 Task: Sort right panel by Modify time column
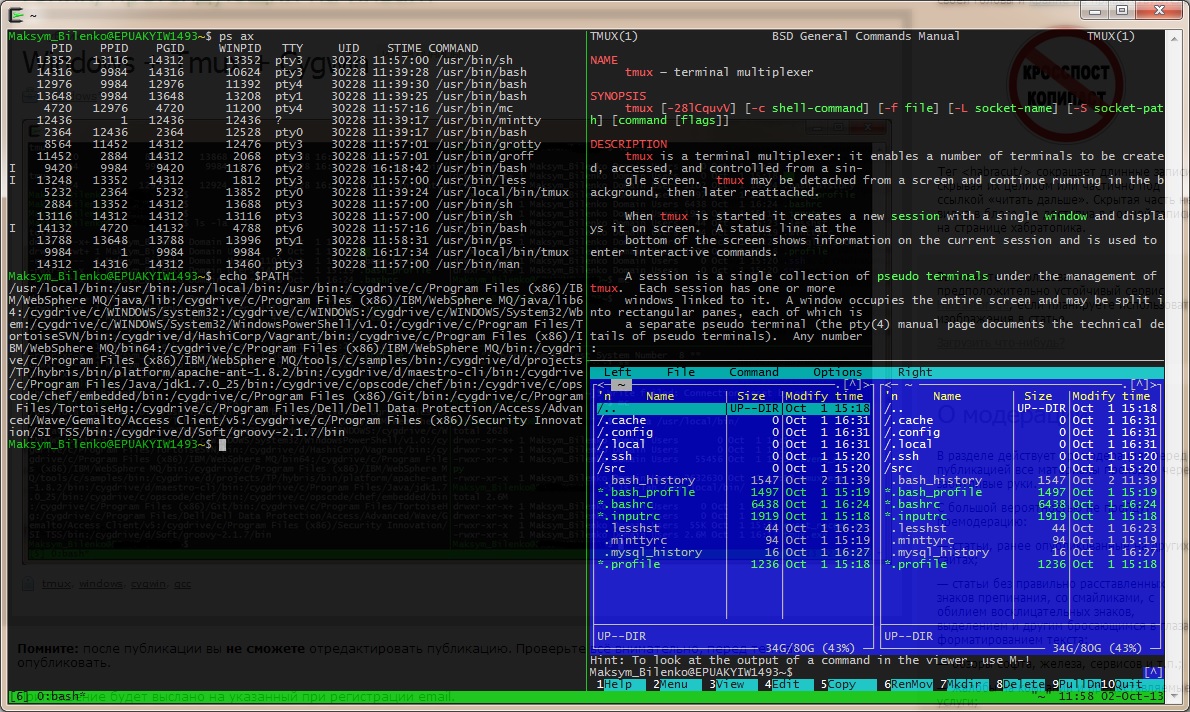[1111, 396]
